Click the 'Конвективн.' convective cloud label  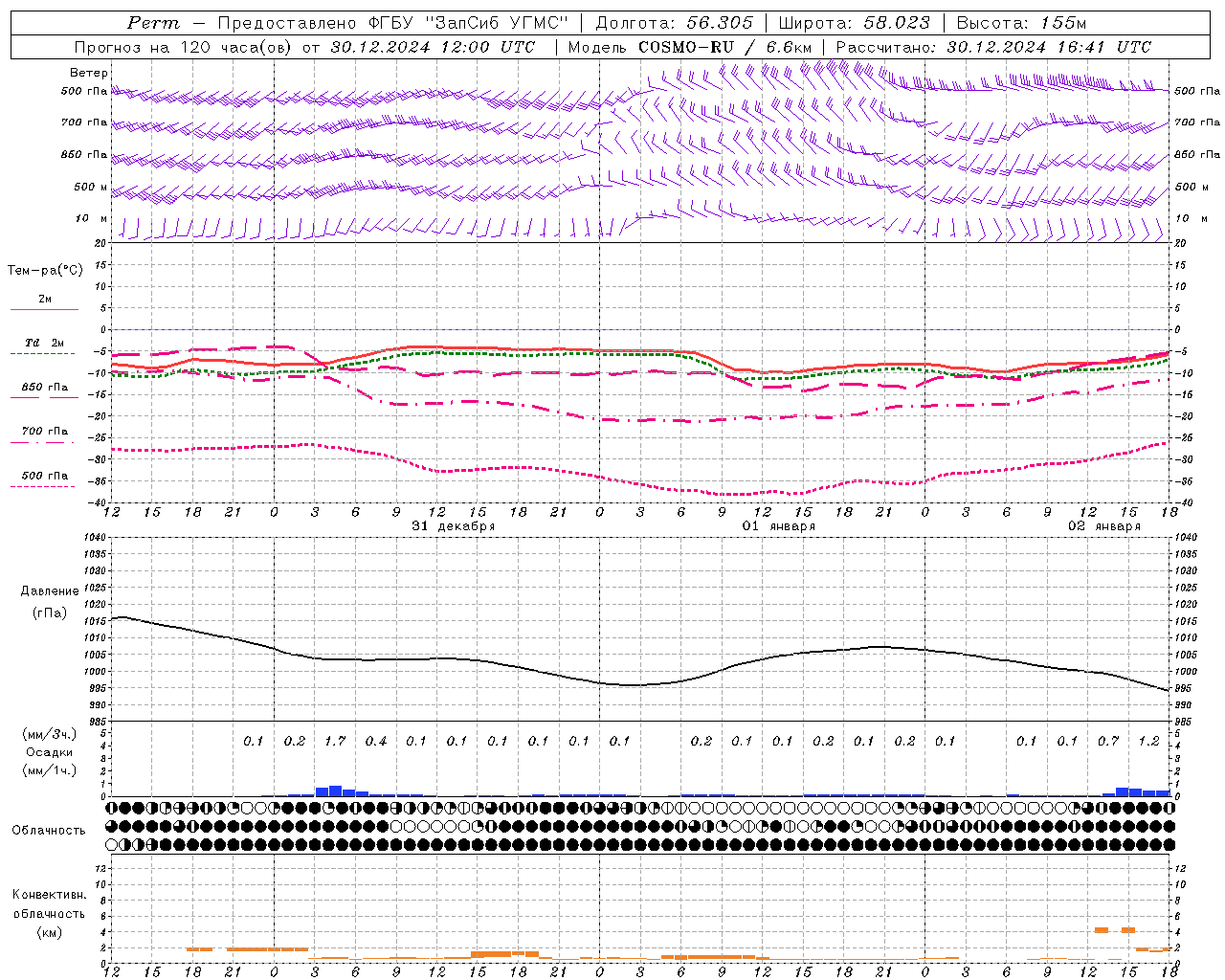49,895
